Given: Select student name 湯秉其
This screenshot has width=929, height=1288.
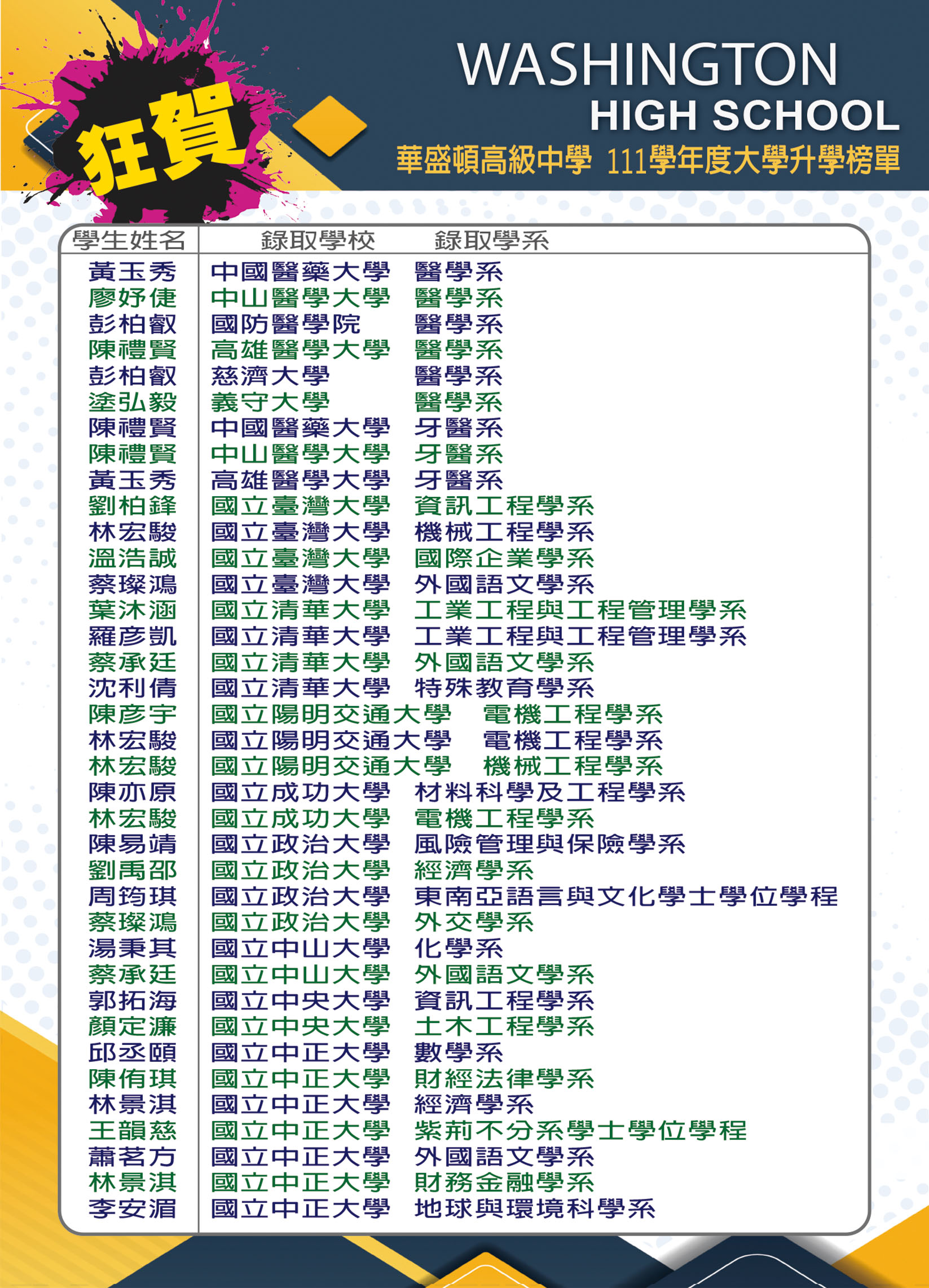Looking at the screenshot, I should 133,949.
